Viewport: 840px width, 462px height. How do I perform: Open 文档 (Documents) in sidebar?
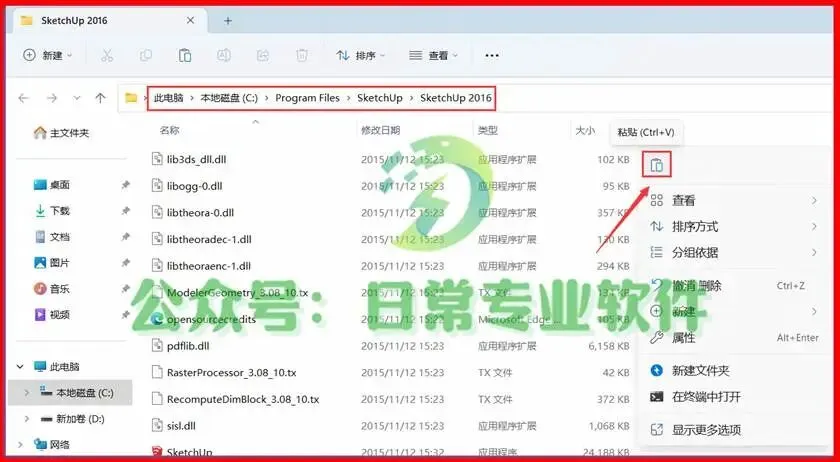point(52,237)
